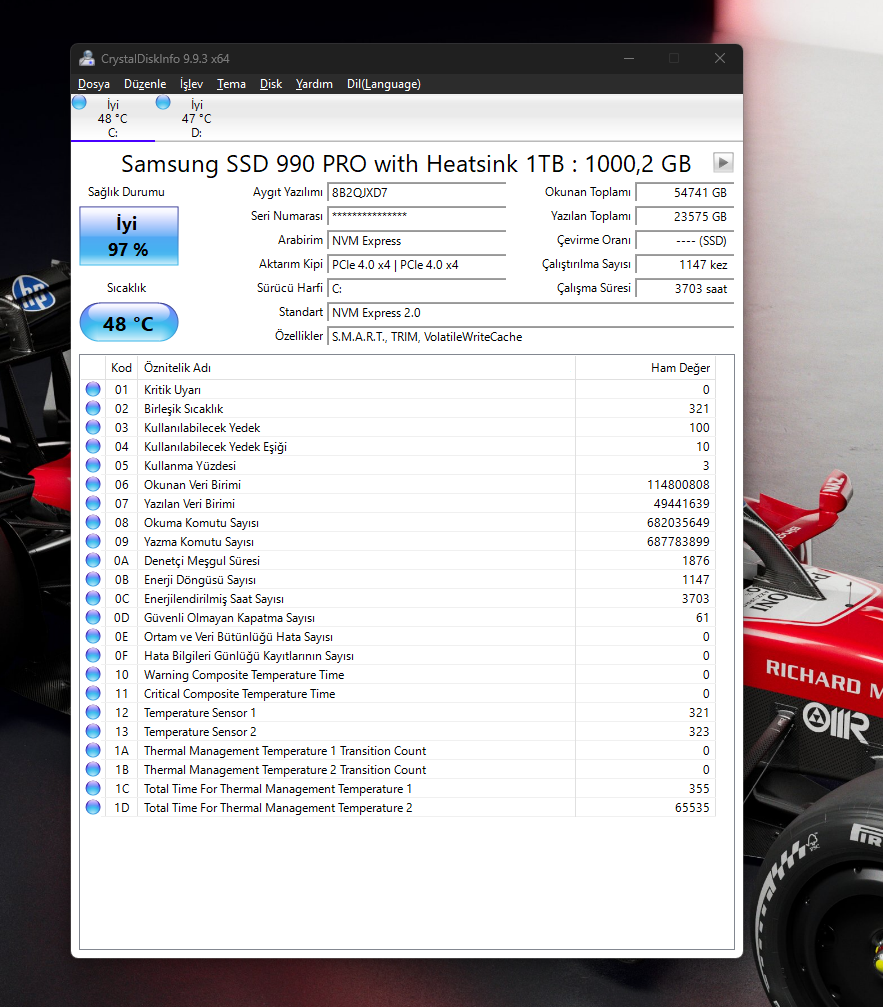The height and width of the screenshot is (1007, 883).
Task: Click the Kod column header
Action: pos(121,368)
